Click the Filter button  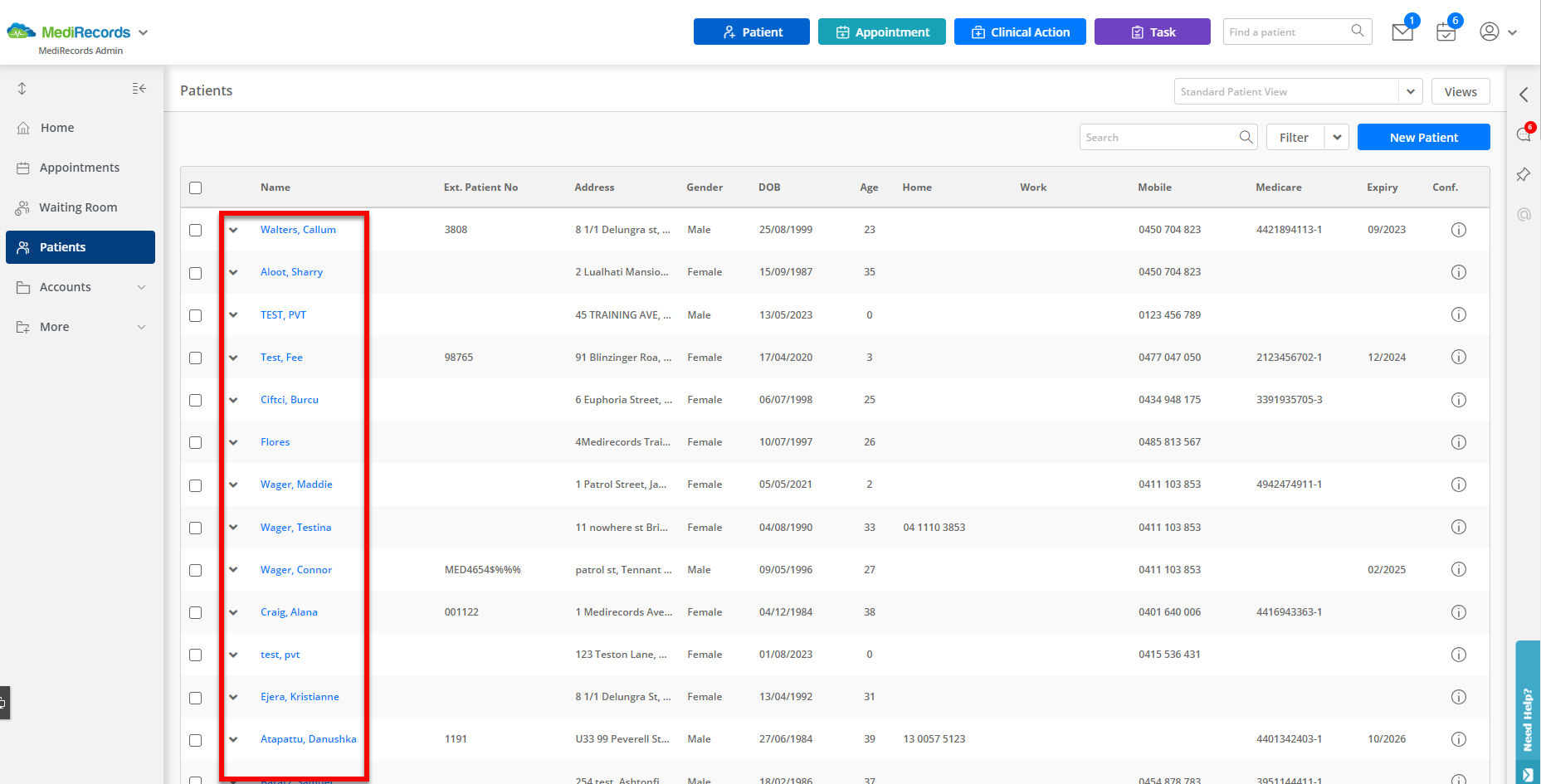pyautogui.click(x=1295, y=137)
